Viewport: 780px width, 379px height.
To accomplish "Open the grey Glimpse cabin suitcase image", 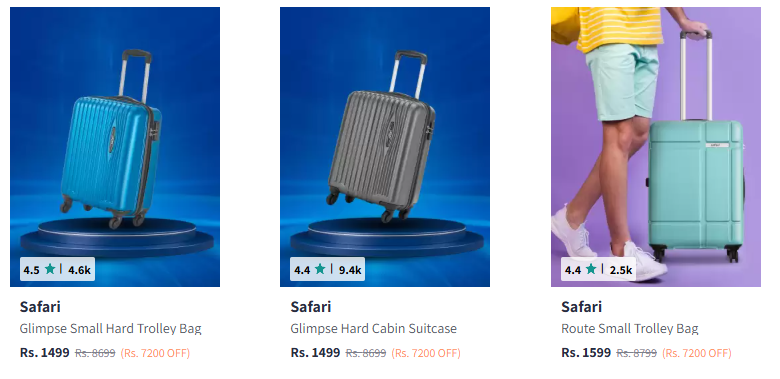I will point(385,147).
